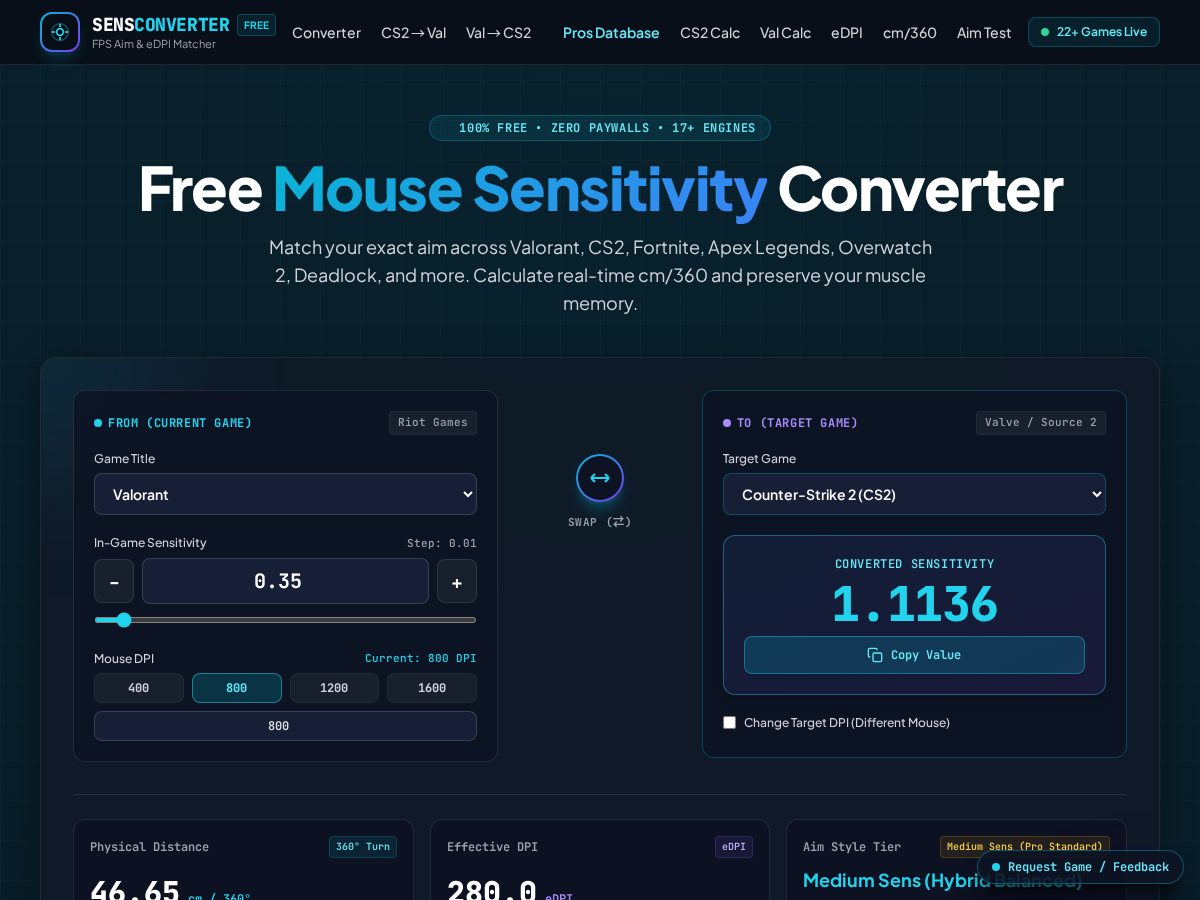
Task: Select the 800 DPI preset button
Action: point(237,688)
